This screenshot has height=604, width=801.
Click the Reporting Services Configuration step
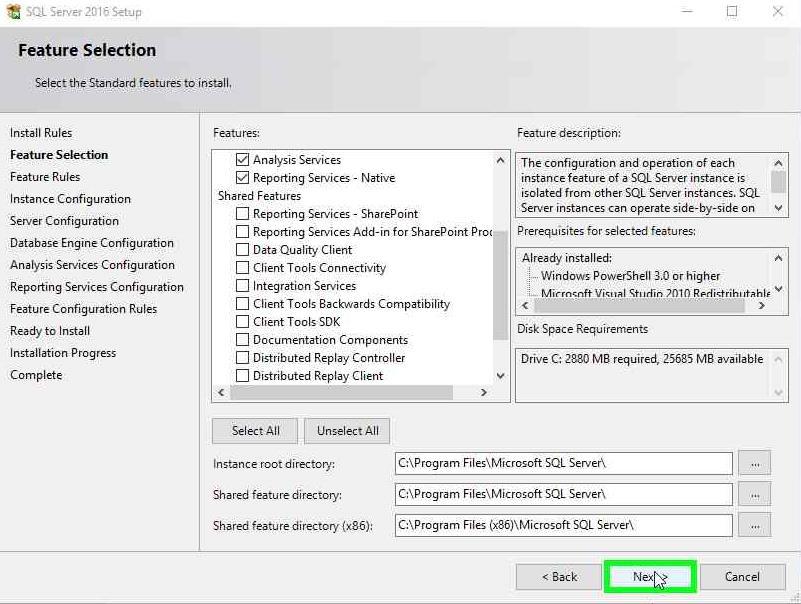coord(97,287)
